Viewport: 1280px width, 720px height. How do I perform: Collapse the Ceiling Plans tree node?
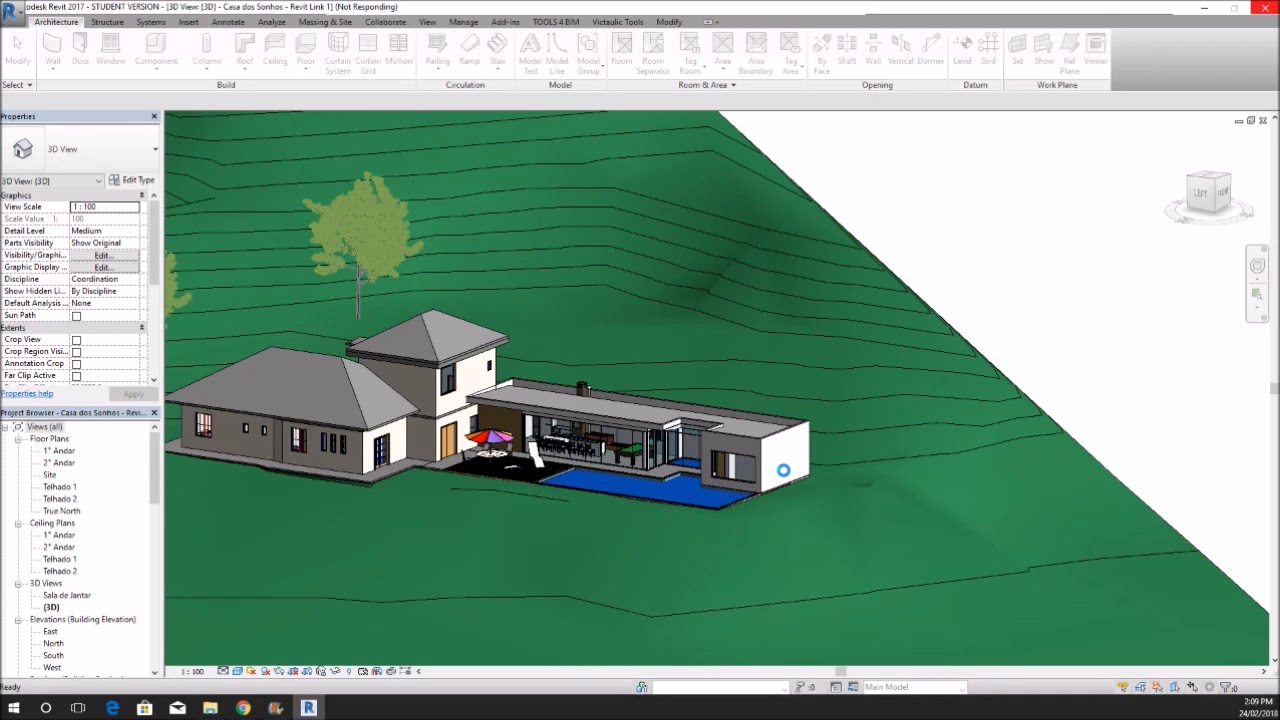pos(18,523)
